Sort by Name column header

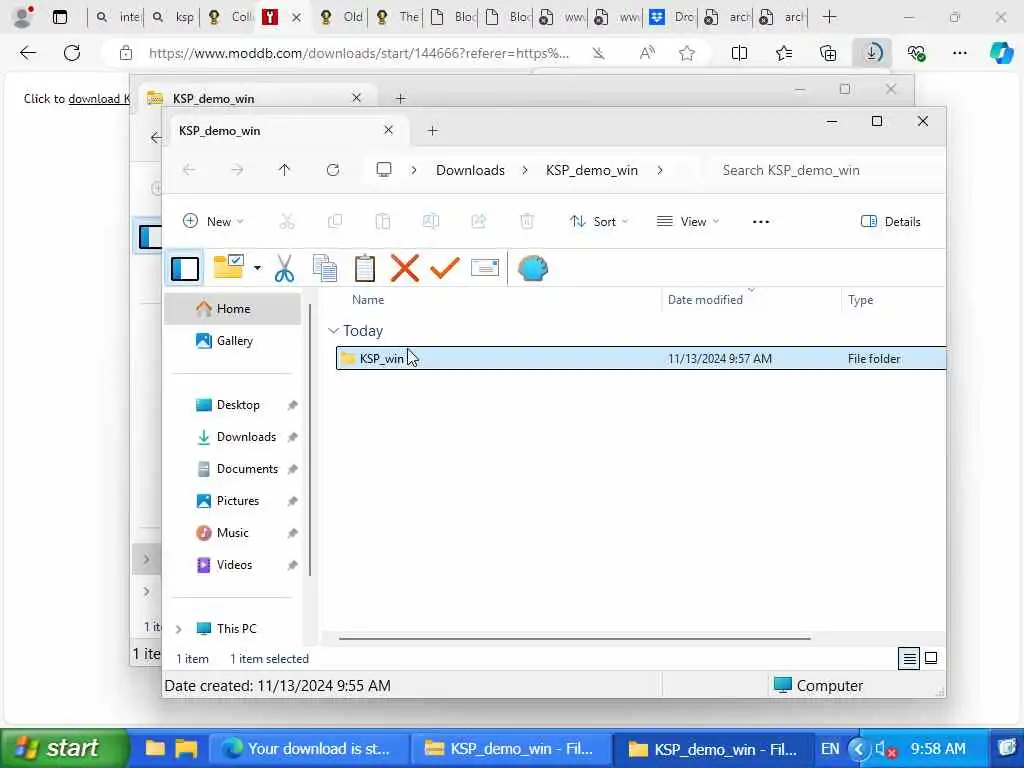tap(368, 300)
